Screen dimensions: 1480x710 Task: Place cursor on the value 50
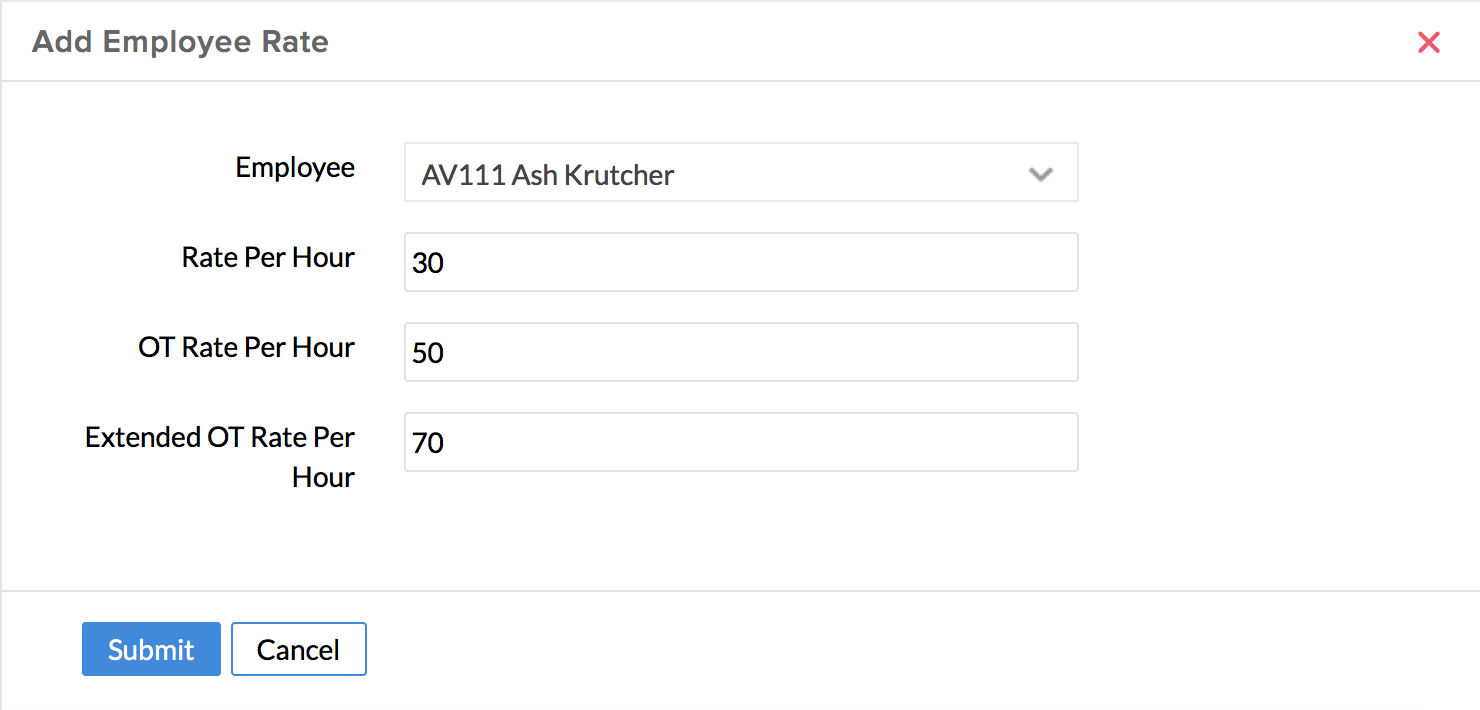pos(428,353)
